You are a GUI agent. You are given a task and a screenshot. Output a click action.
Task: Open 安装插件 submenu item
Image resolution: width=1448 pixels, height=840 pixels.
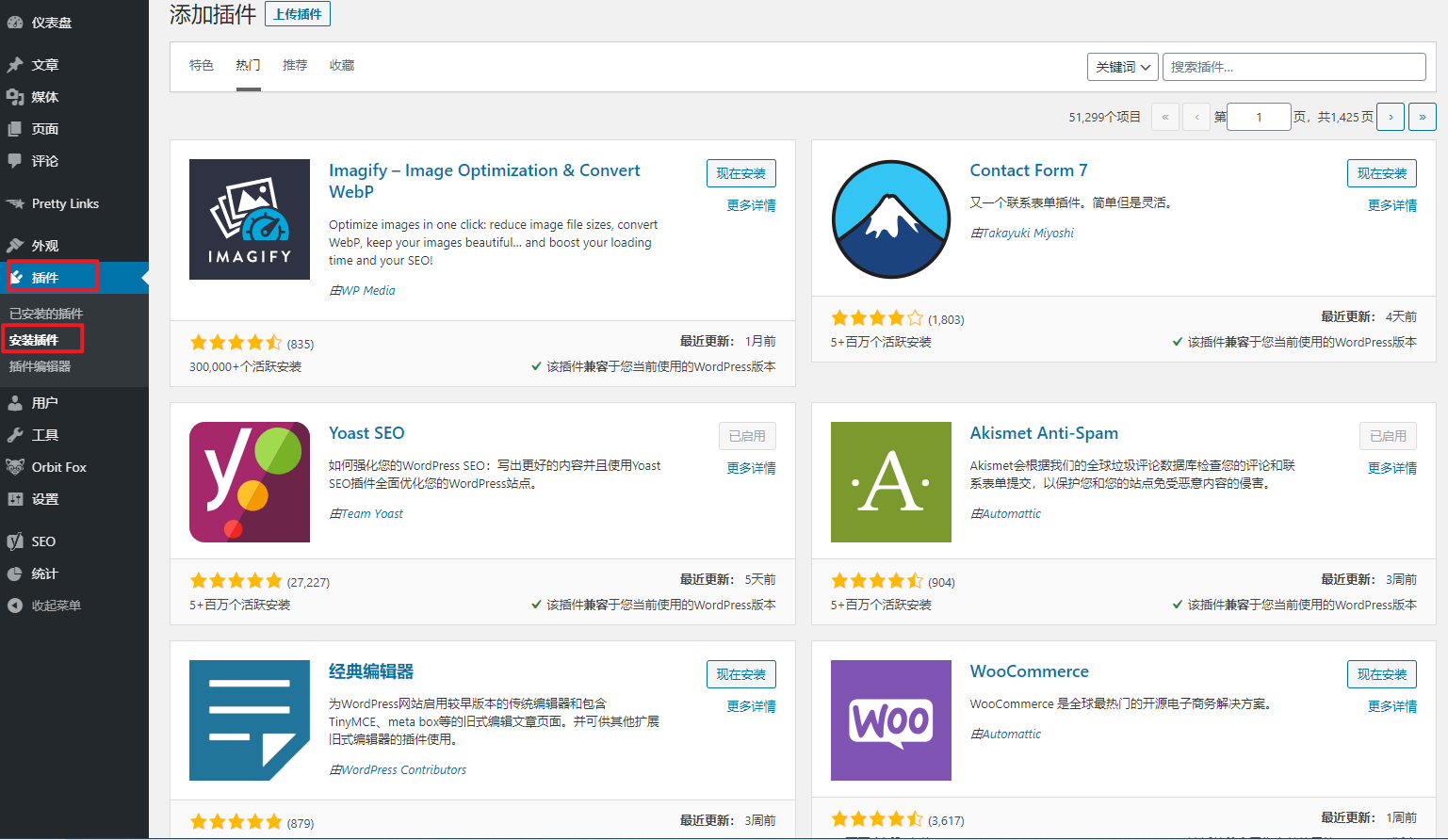[34, 340]
